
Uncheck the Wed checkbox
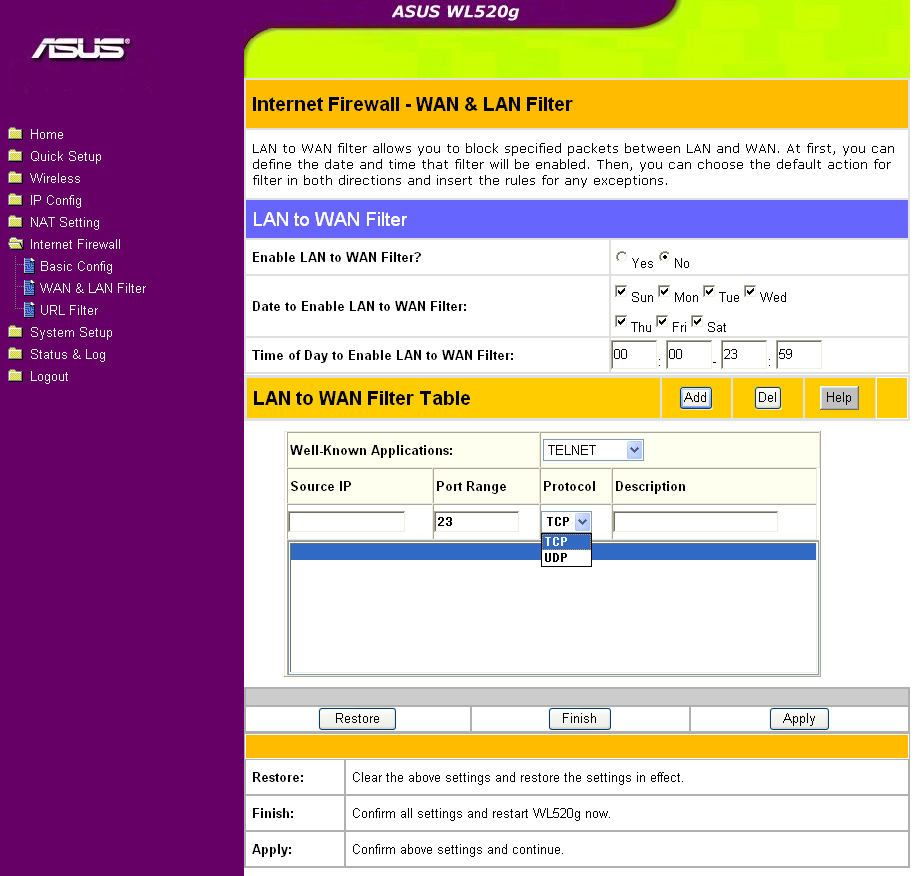750,291
